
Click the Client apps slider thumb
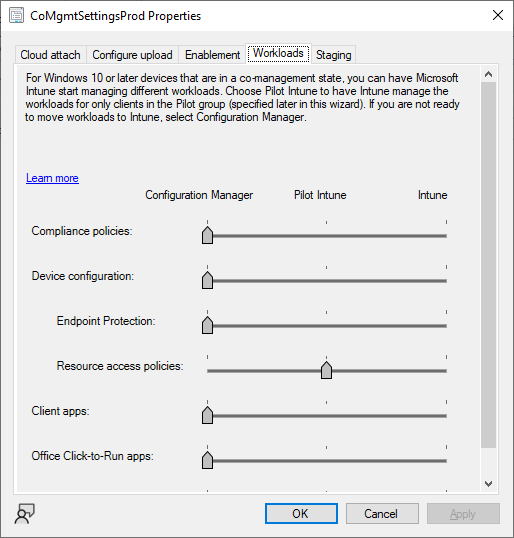(207, 415)
